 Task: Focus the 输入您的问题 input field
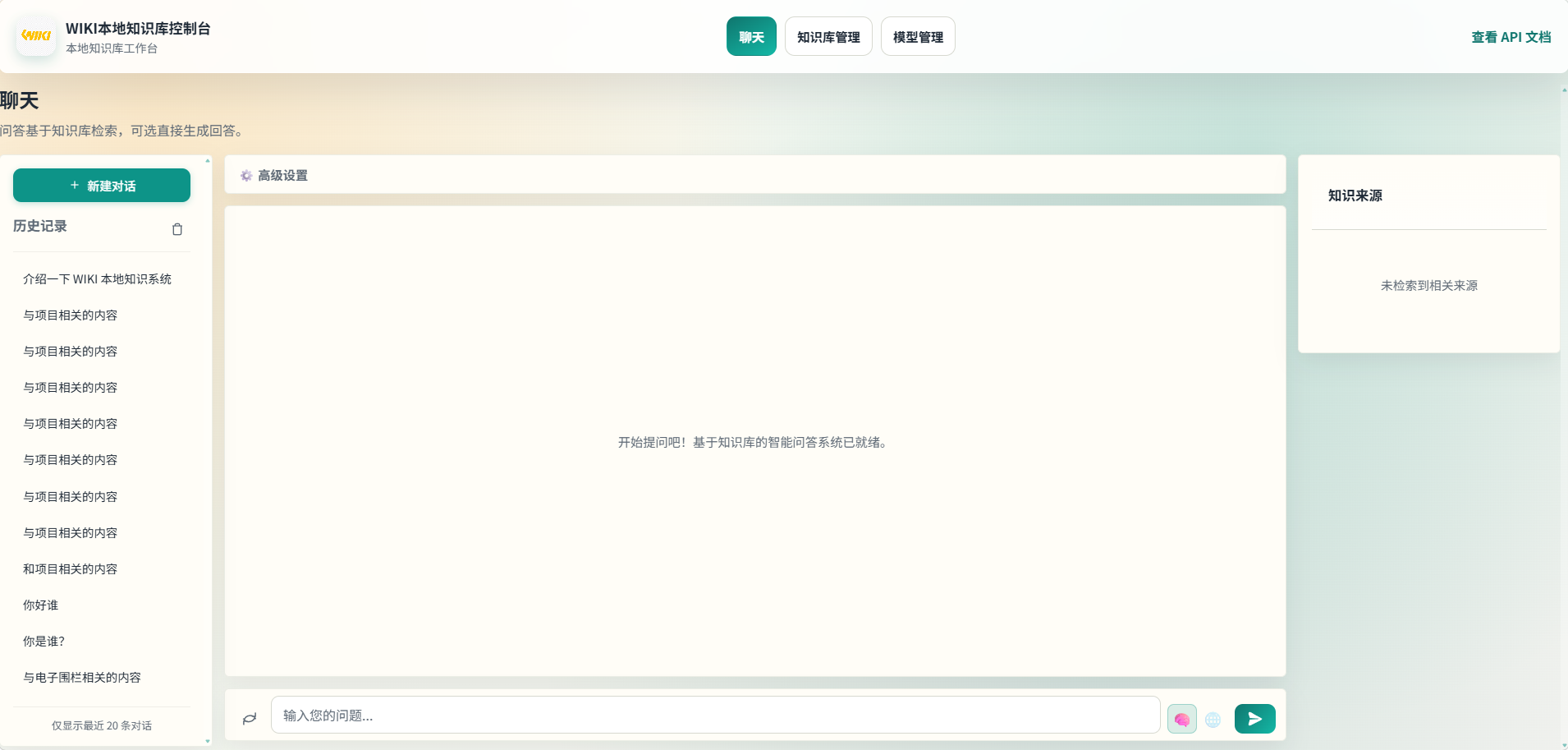pyautogui.click(x=715, y=715)
